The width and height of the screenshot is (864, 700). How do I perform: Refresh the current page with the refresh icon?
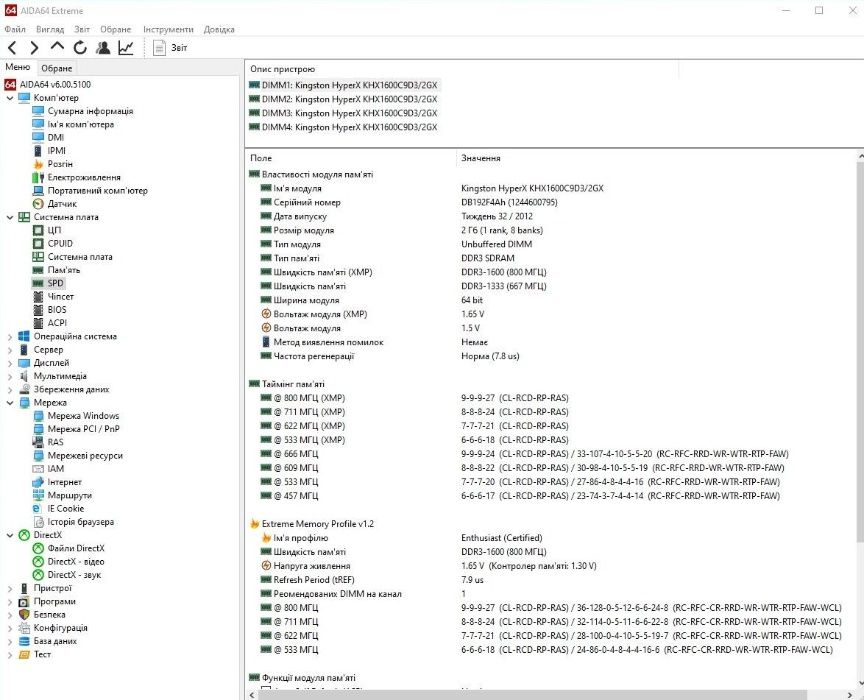click(x=80, y=48)
